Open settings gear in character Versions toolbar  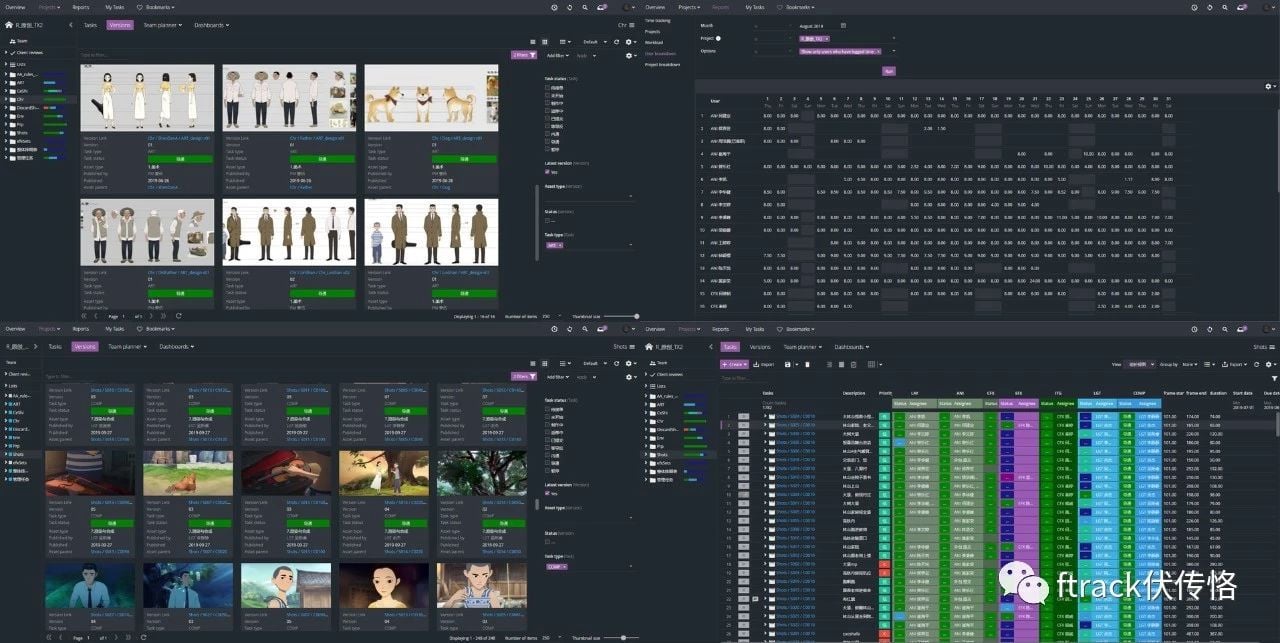point(628,41)
